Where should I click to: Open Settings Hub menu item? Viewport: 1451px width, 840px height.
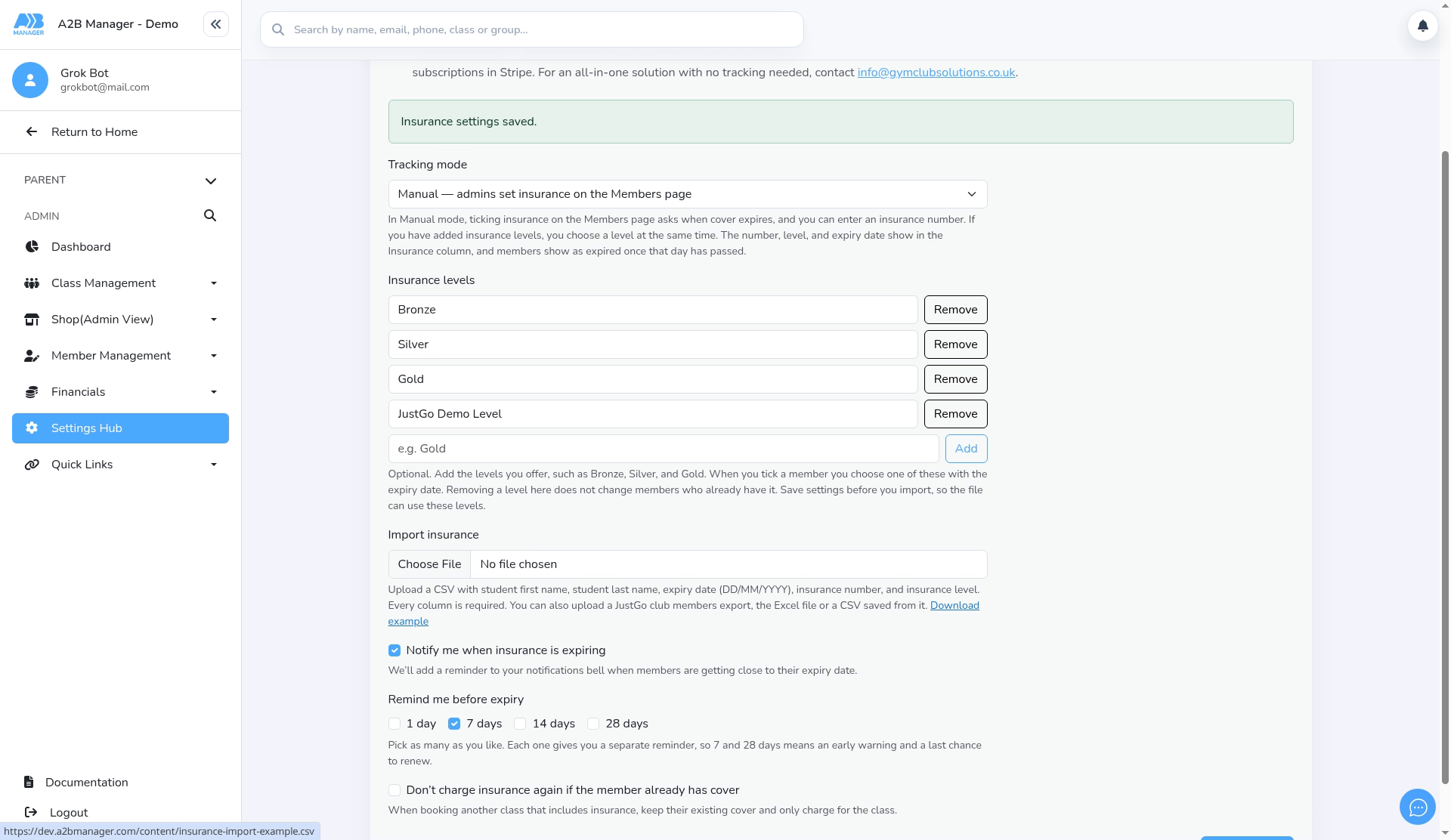click(120, 428)
